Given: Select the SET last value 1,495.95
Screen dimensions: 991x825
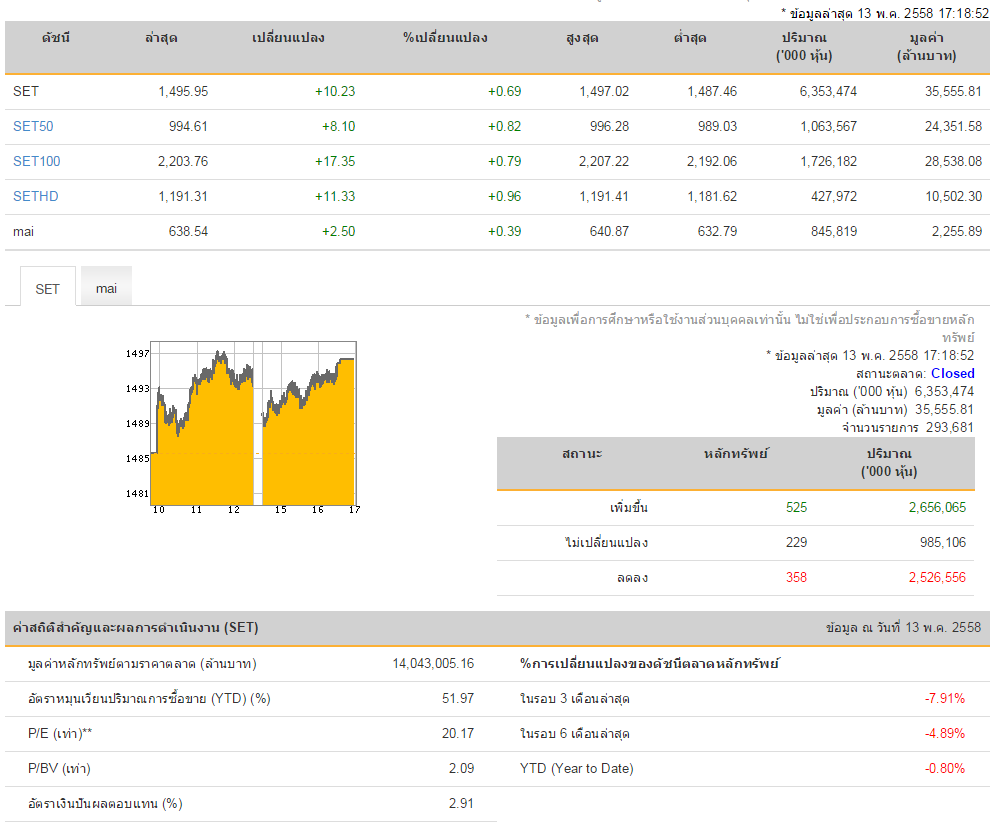Looking at the screenshot, I should [183, 92].
